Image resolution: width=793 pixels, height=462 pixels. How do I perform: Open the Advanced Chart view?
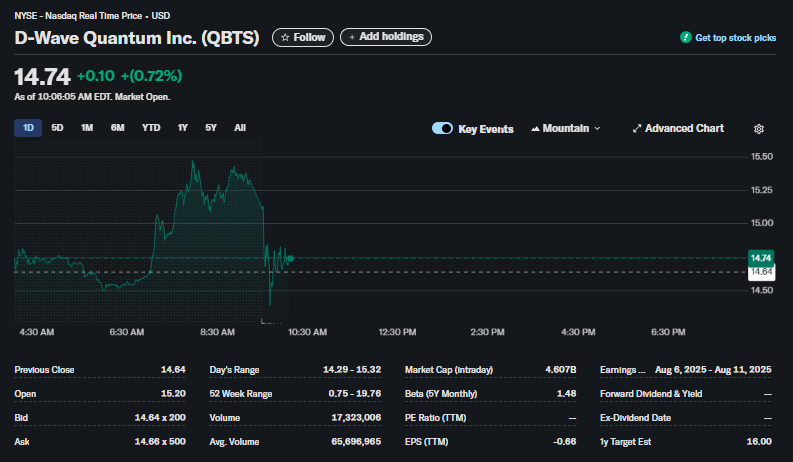(678, 128)
